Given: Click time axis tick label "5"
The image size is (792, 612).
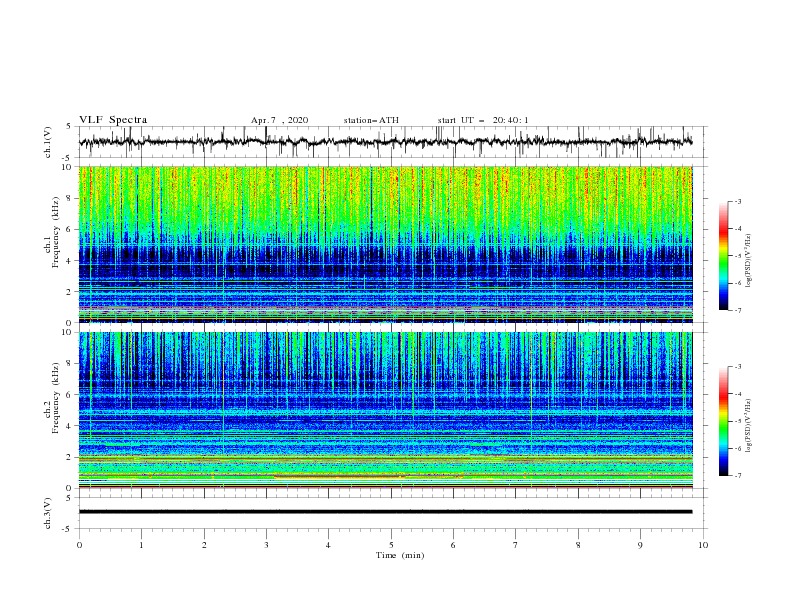Looking at the screenshot, I should [391, 545].
